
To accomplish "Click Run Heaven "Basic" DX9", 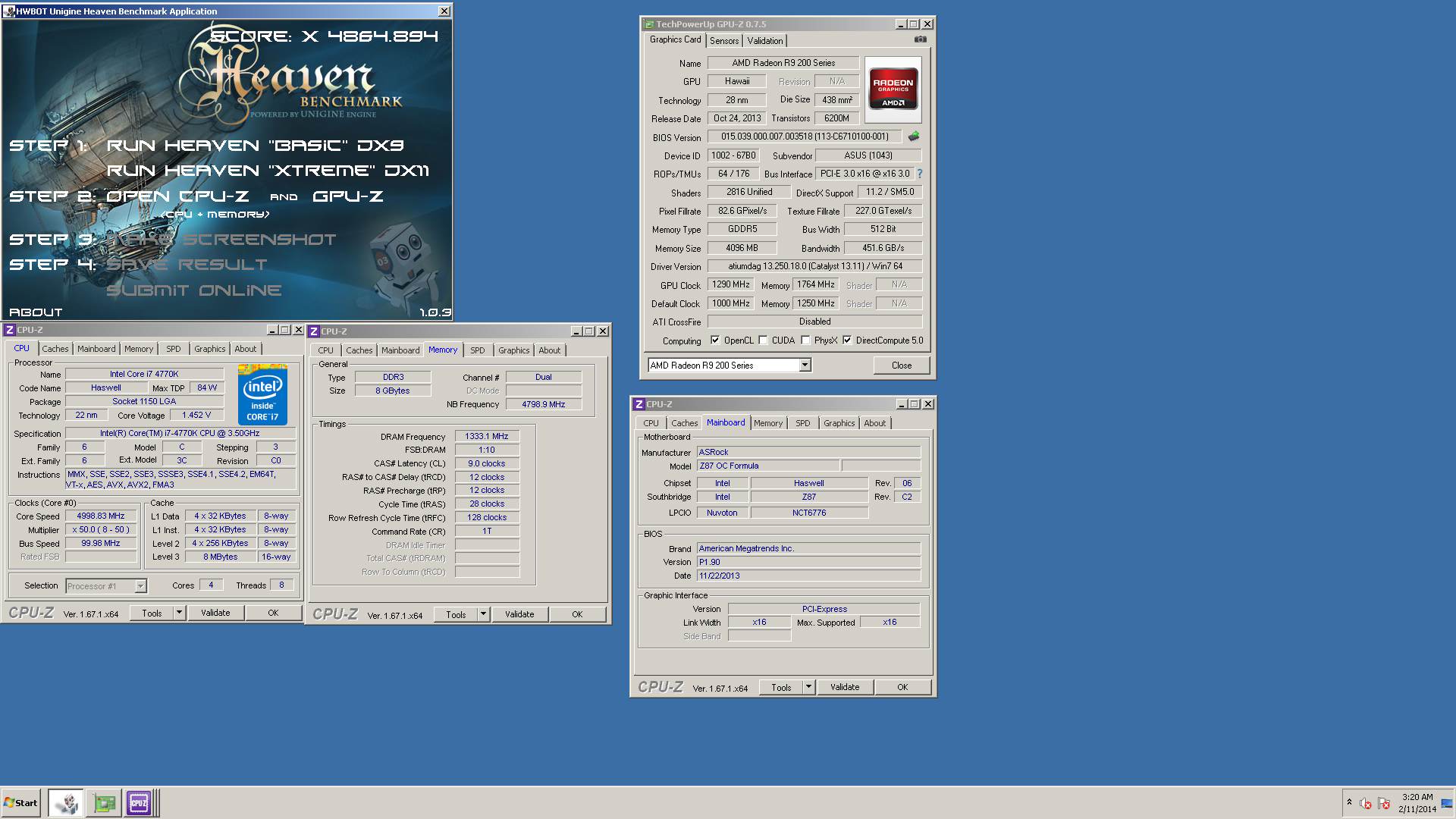I will point(255,145).
